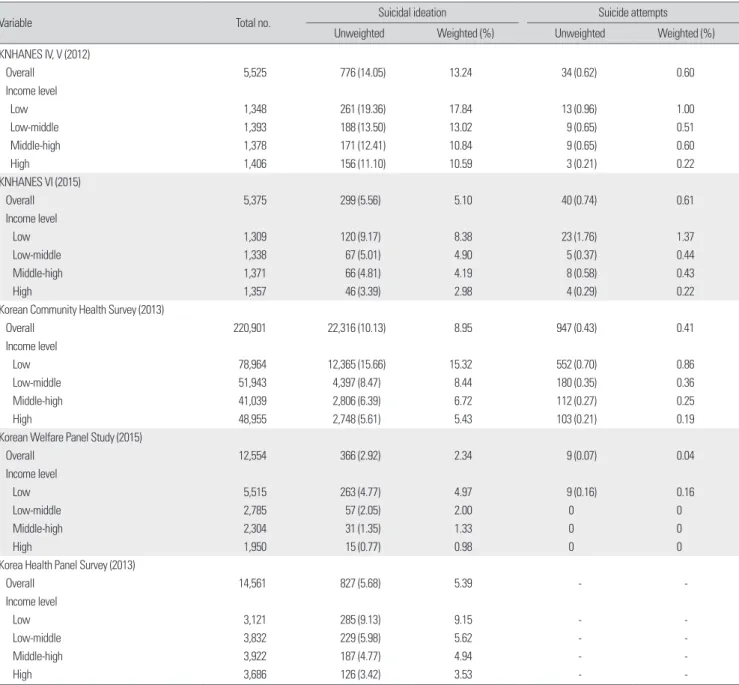Click weighted value 10.84

tap(460, 146)
